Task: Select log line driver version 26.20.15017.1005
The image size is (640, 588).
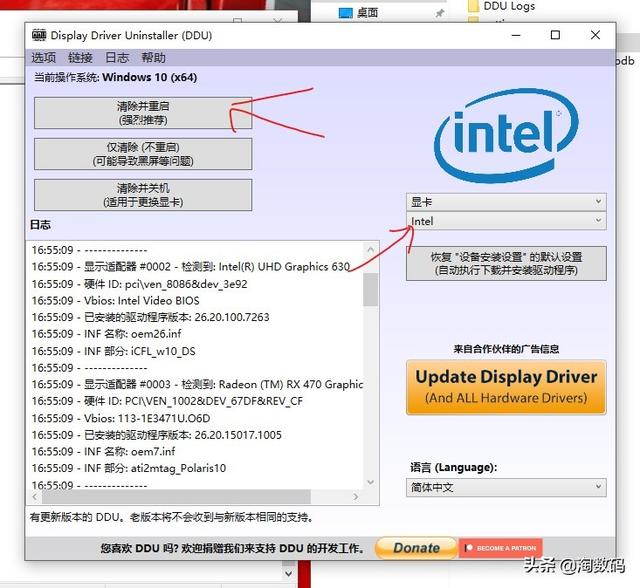Action: pos(157,435)
